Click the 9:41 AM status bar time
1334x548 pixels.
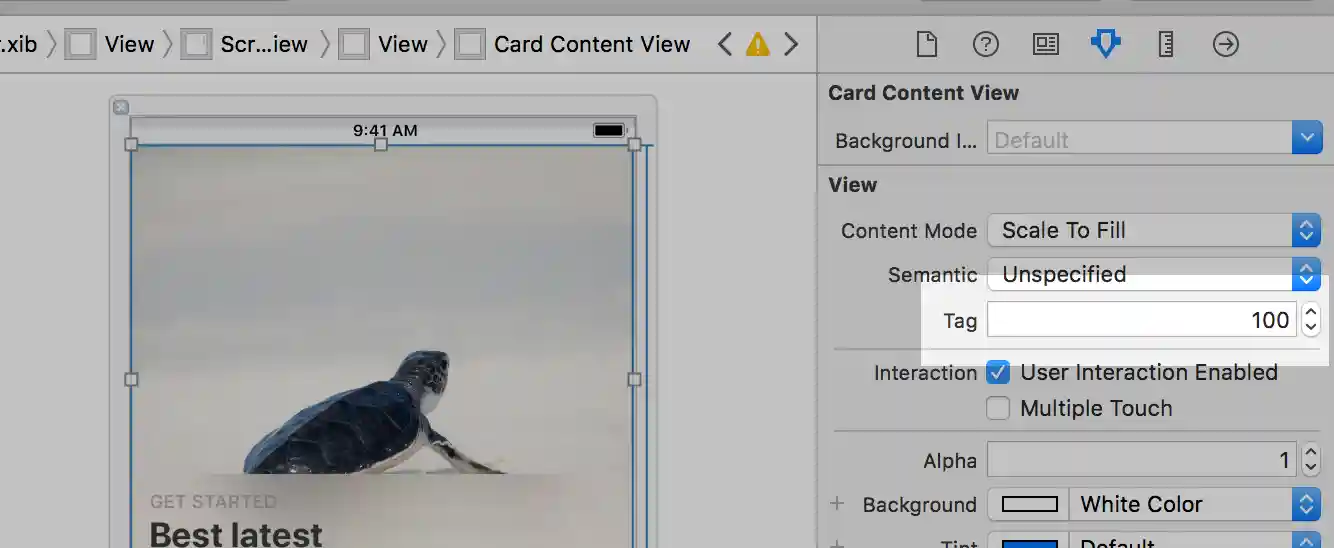tap(385, 130)
